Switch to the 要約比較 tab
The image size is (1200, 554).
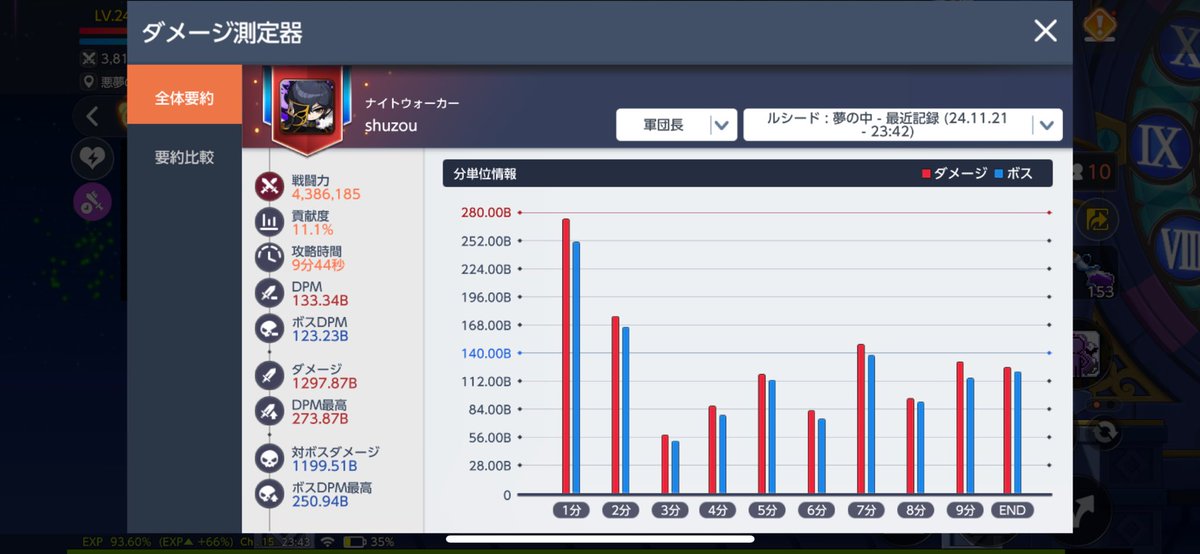point(184,158)
